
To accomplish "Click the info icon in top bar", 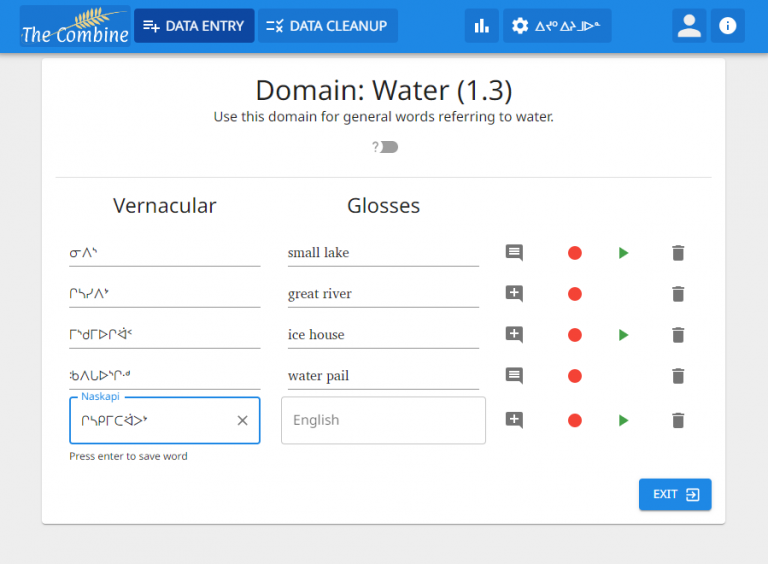I will [727, 26].
